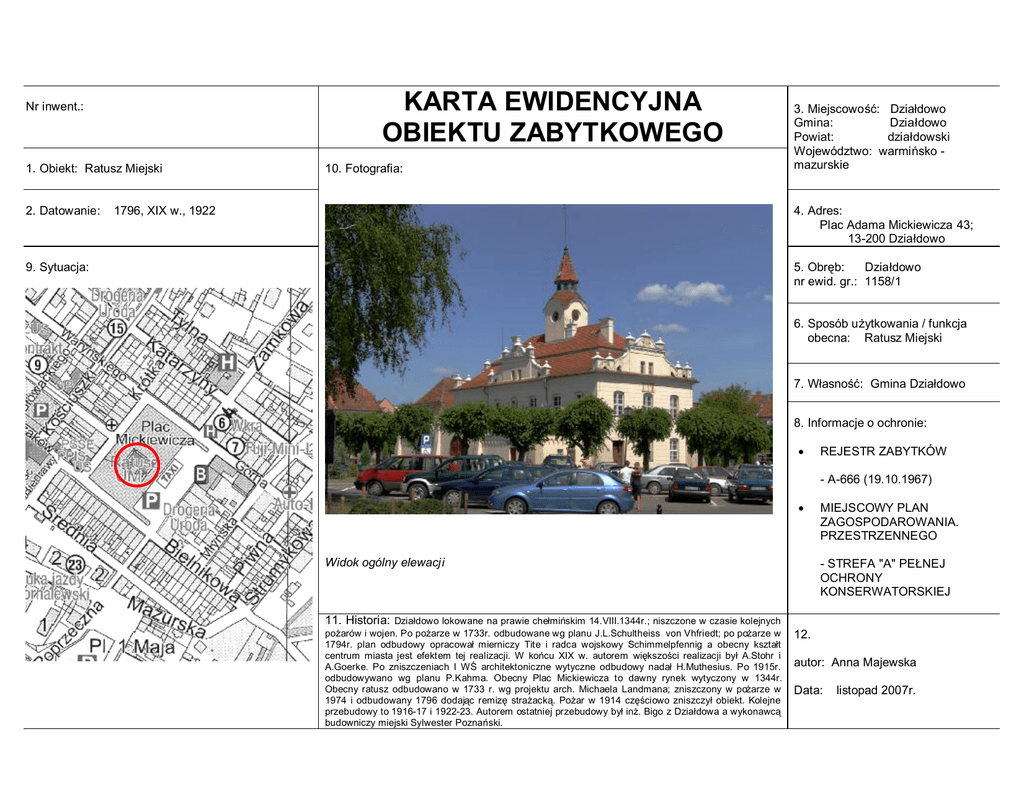This screenshot has height=791, width=1024.
Task: Select the 'Nr inwent.:' field
Action: pos(55,106)
